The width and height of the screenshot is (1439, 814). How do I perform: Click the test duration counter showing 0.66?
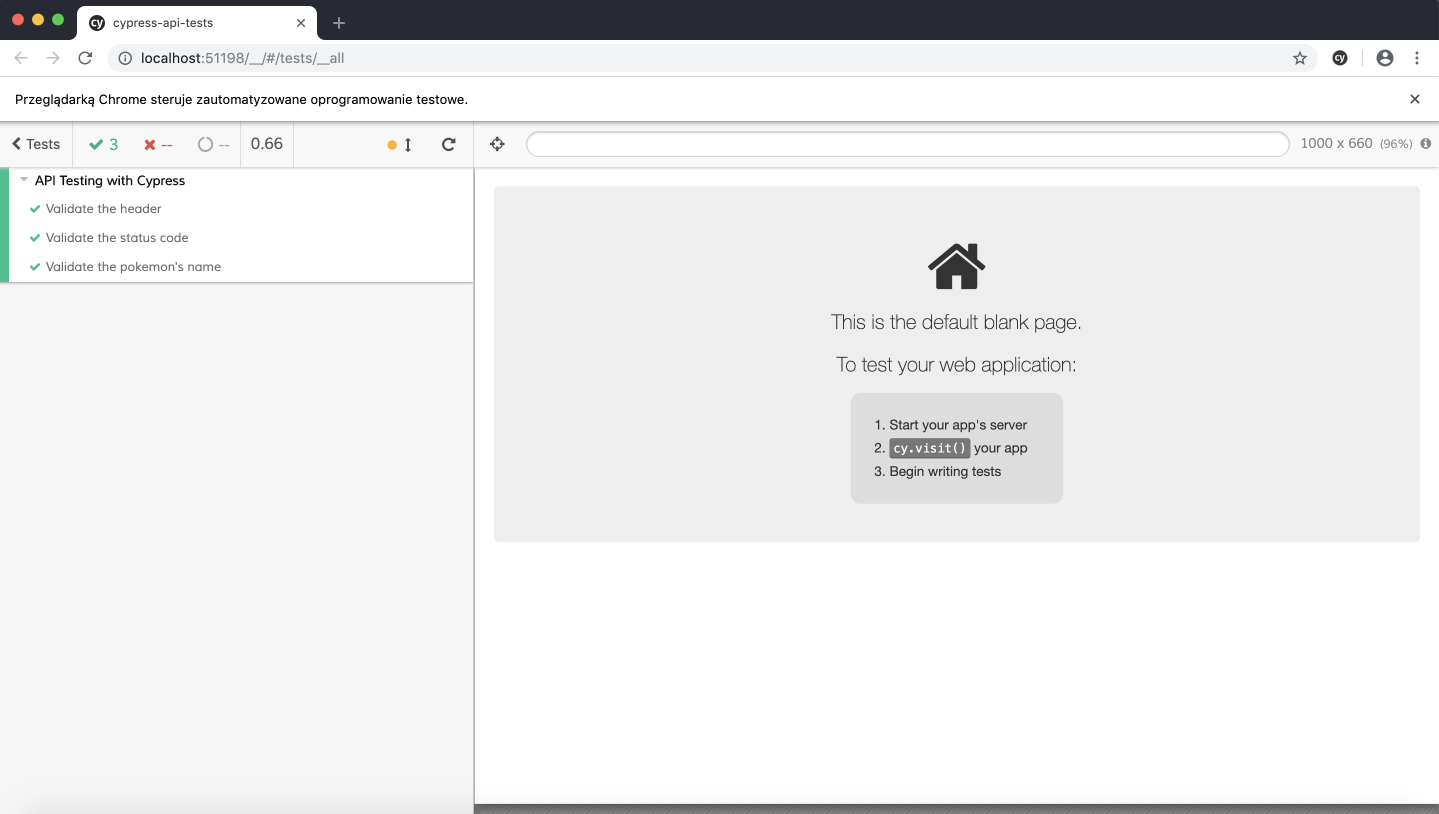[x=266, y=143]
